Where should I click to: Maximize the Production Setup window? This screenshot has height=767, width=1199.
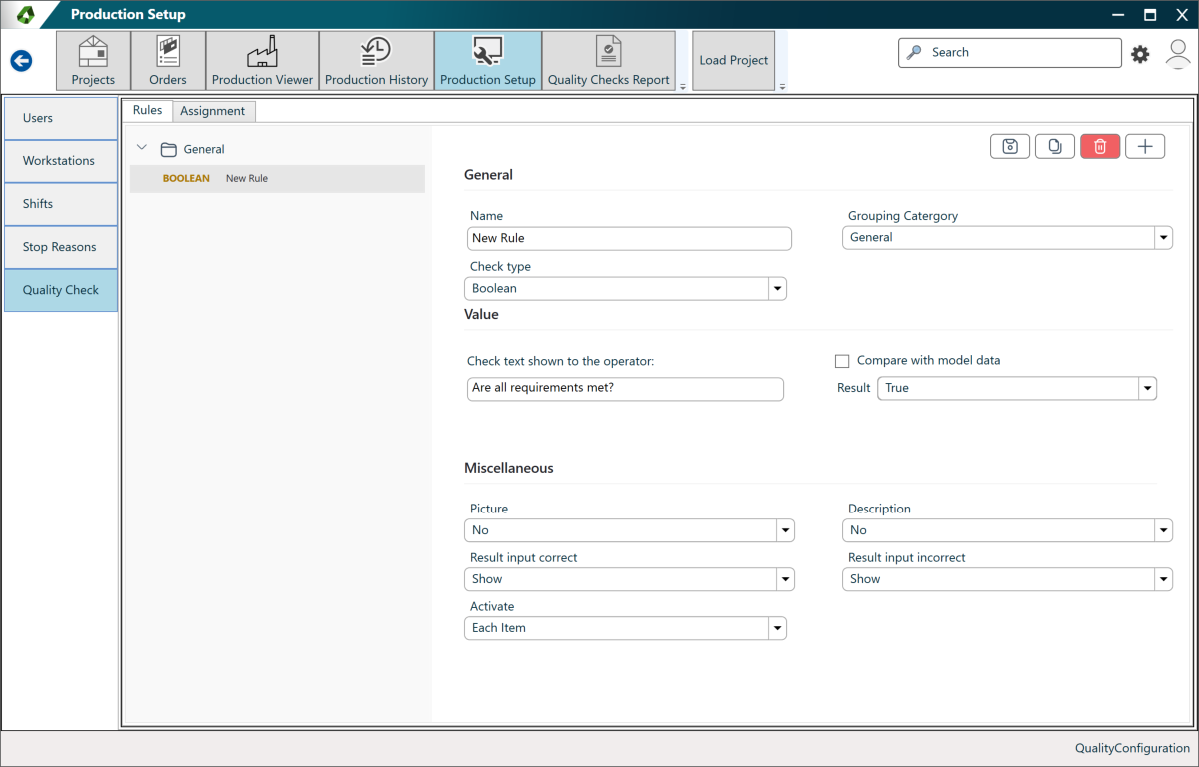coord(1149,15)
